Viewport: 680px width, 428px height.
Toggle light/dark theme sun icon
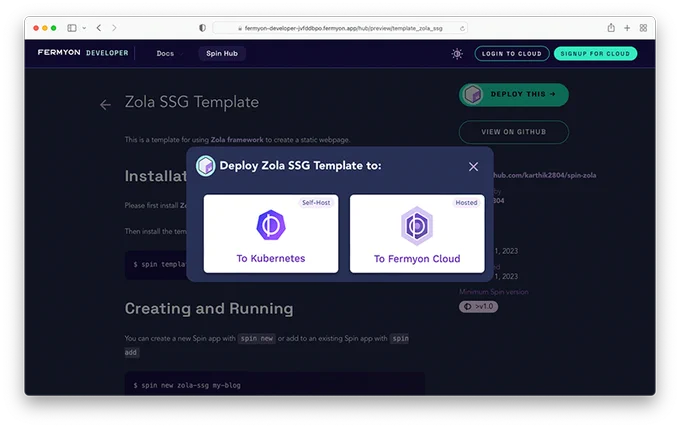point(457,54)
